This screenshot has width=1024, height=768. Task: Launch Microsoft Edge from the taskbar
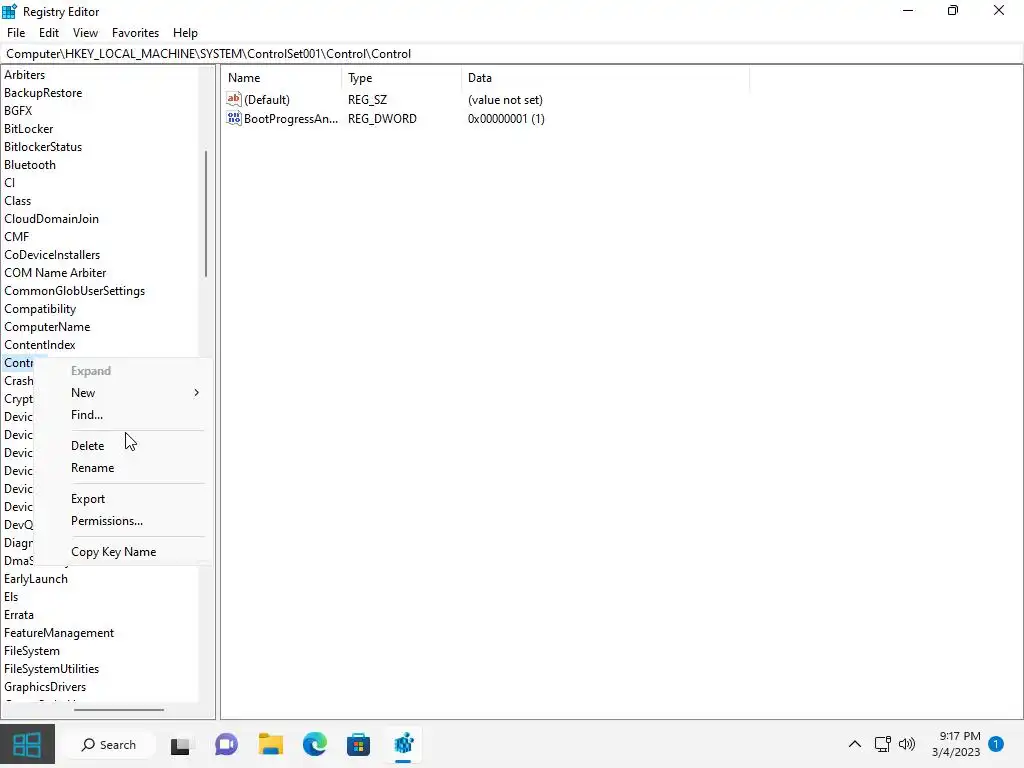(x=315, y=745)
